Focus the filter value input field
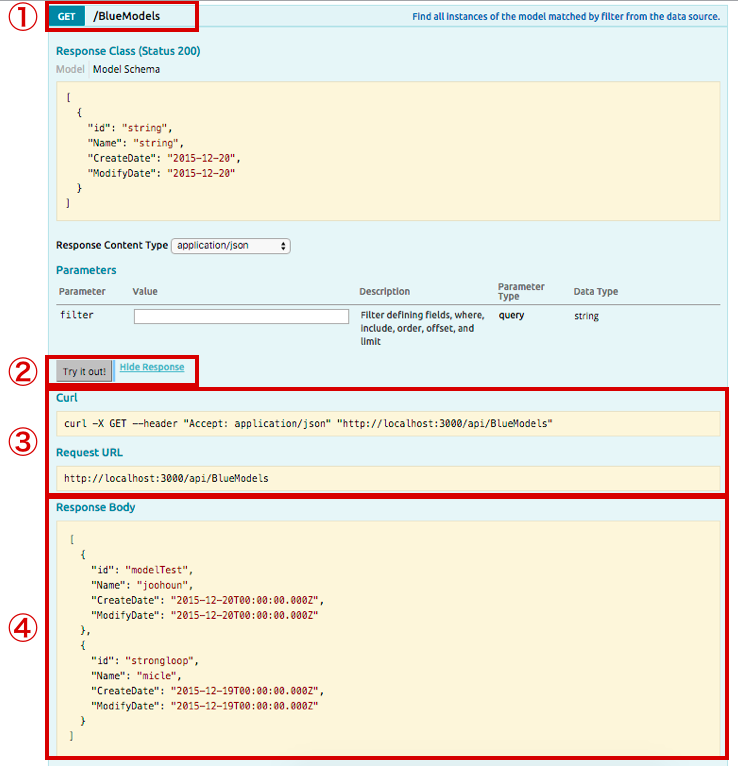 pyautogui.click(x=241, y=316)
